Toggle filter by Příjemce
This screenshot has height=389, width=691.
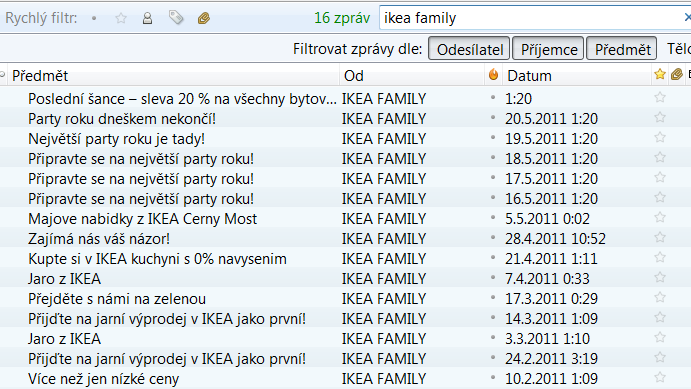[x=548, y=48]
